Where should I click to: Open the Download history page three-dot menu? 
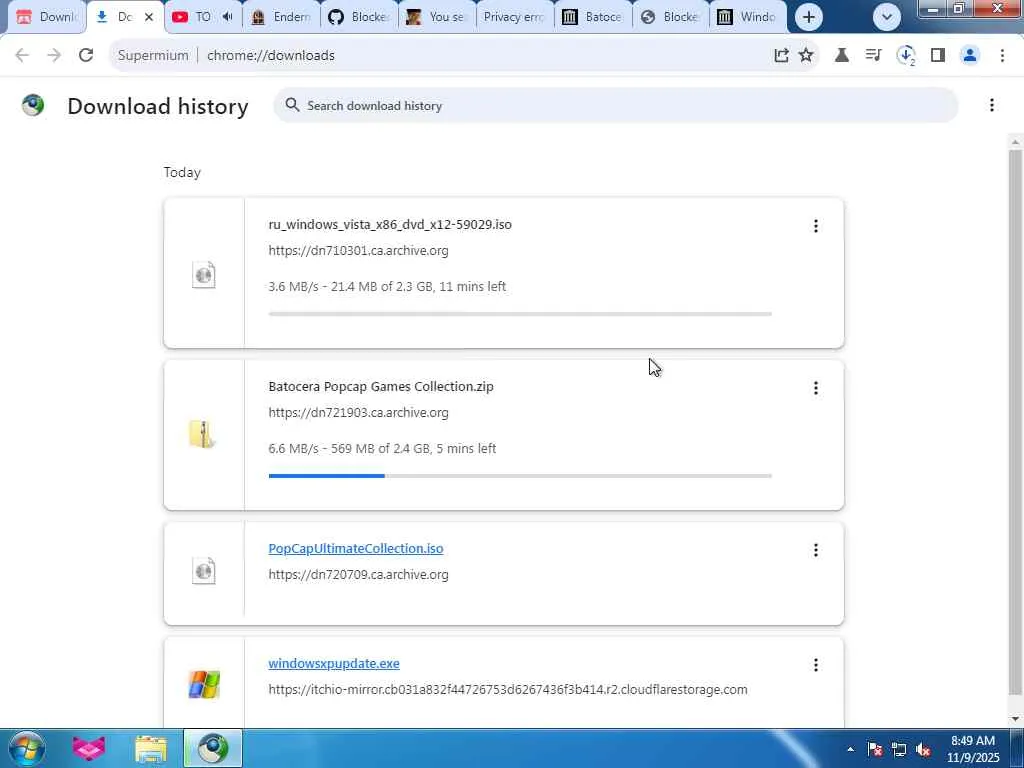coord(991,105)
